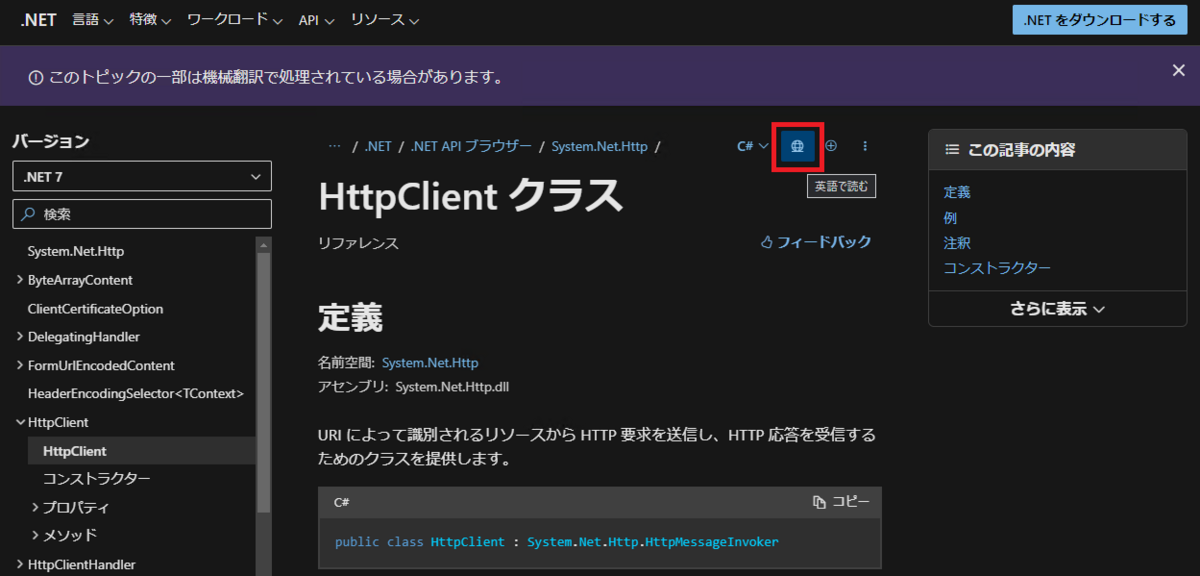This screenshot has width=1200, height=576.
Task: Select ClientCertificateOption in the sidebar
Action: (95, 309)
